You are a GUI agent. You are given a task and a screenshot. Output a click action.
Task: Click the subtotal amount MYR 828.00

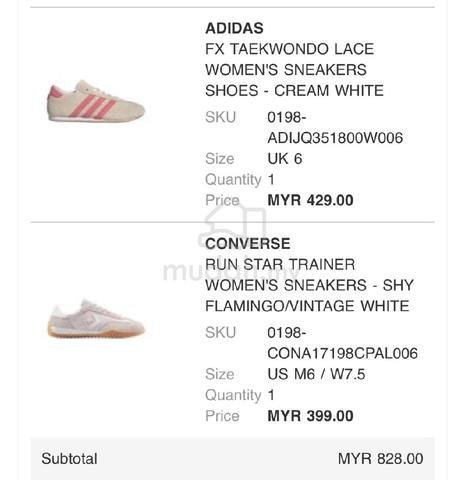[380, 459]
